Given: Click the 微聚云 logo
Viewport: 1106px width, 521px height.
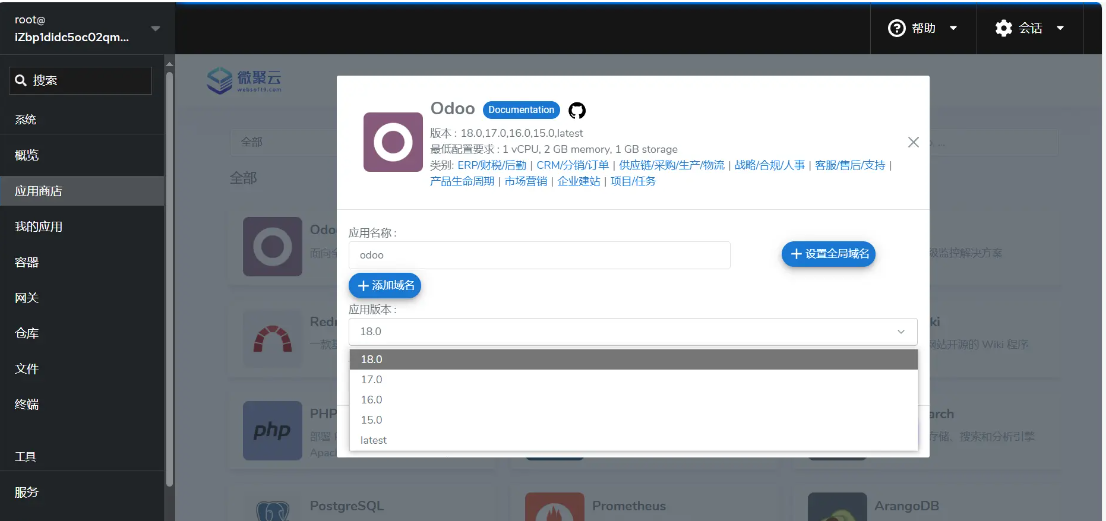Looking at the screenshot, I should (x=244, y=81).
